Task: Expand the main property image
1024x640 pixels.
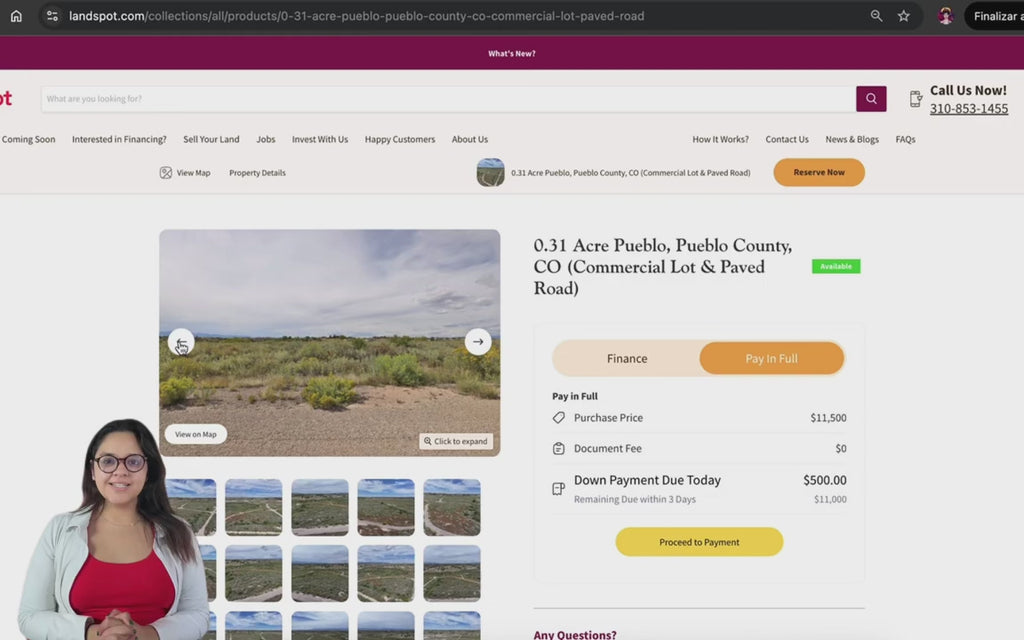Action: [456, 441]
